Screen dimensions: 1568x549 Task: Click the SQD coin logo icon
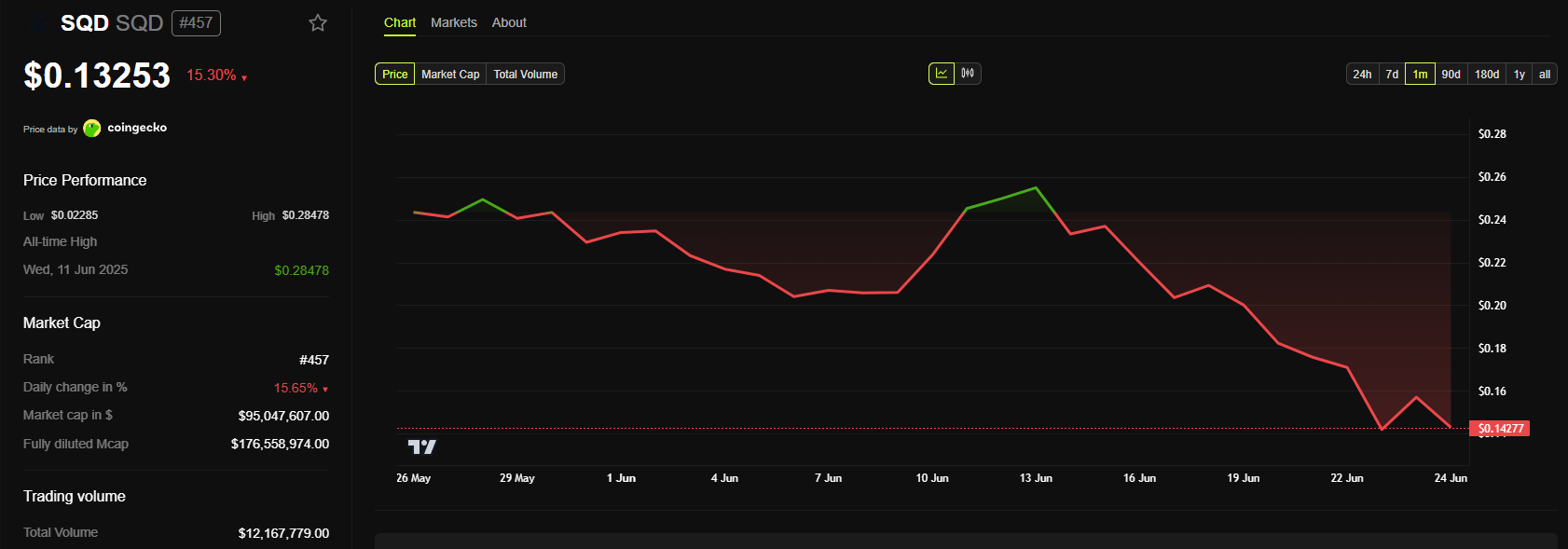coord(38,23)
